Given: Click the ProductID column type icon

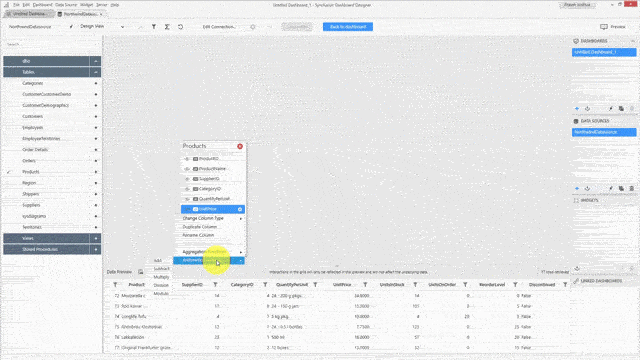Looking at the screenshot, I should click(x=196, y=159).
